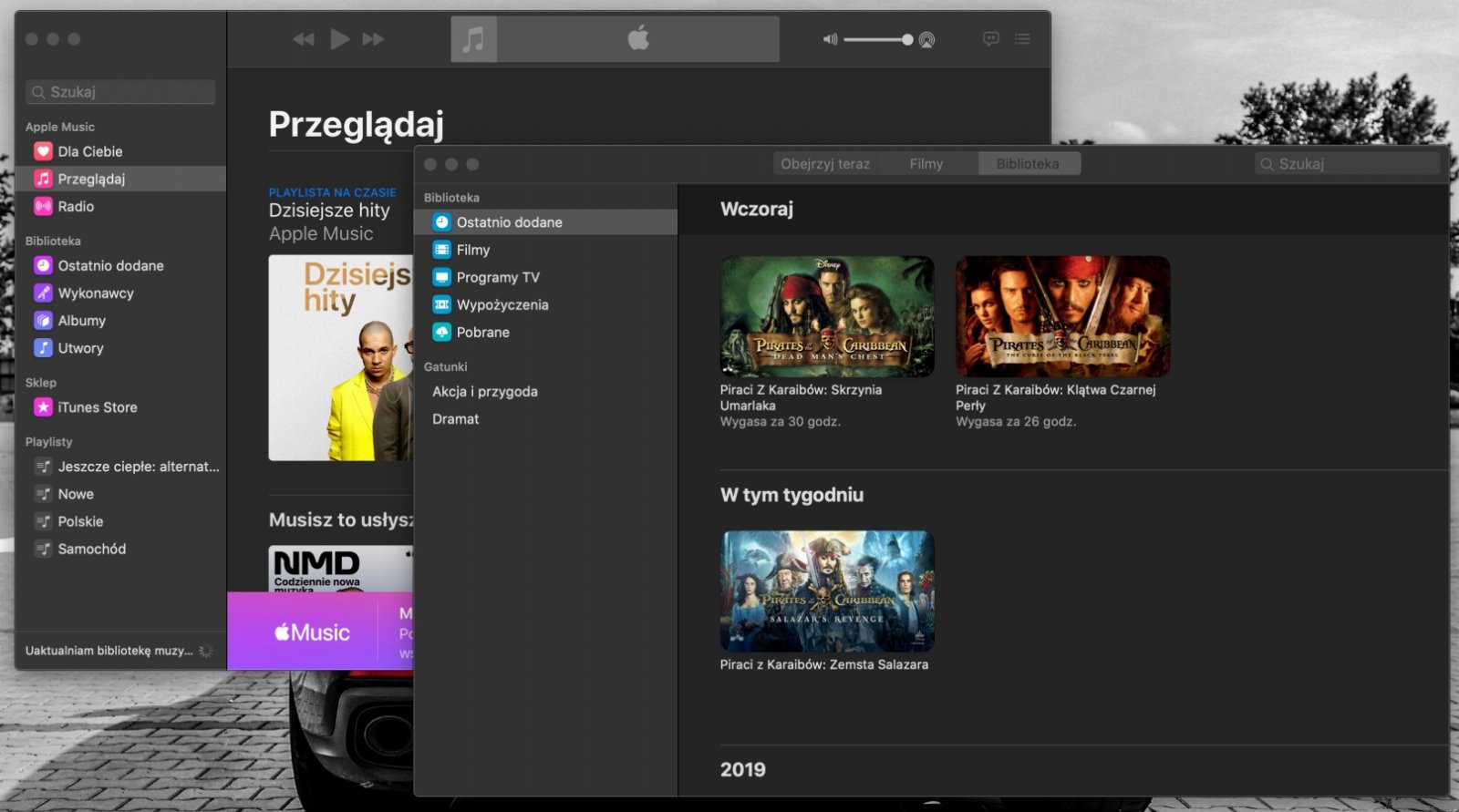Click the Wykonawcy microphone icon
1459x812 pixels.
tap(43, 293)
